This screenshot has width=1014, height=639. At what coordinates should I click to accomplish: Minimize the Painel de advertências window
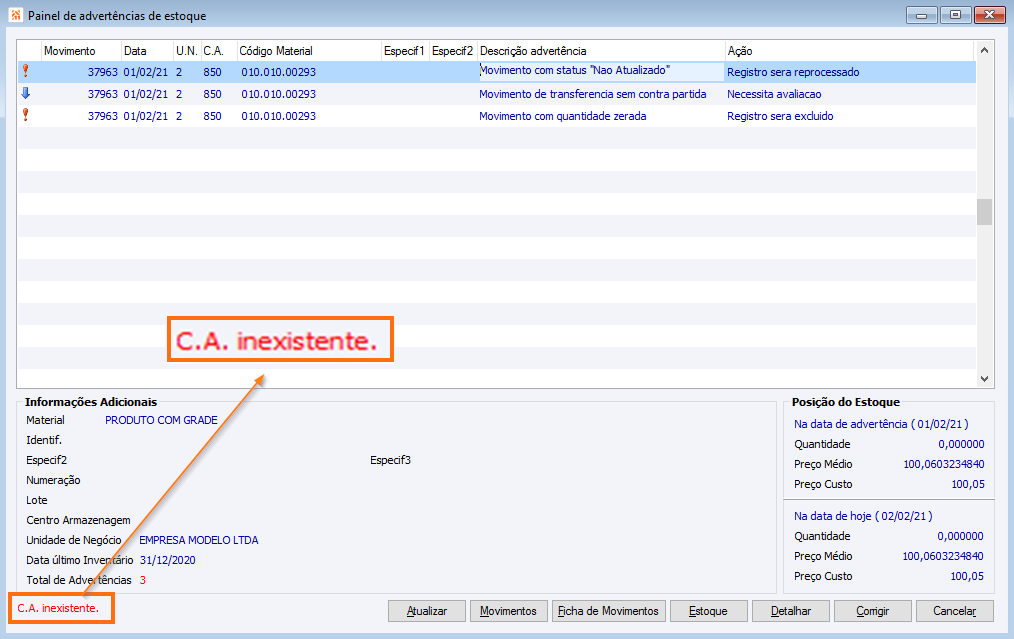[x=922, y=15]
